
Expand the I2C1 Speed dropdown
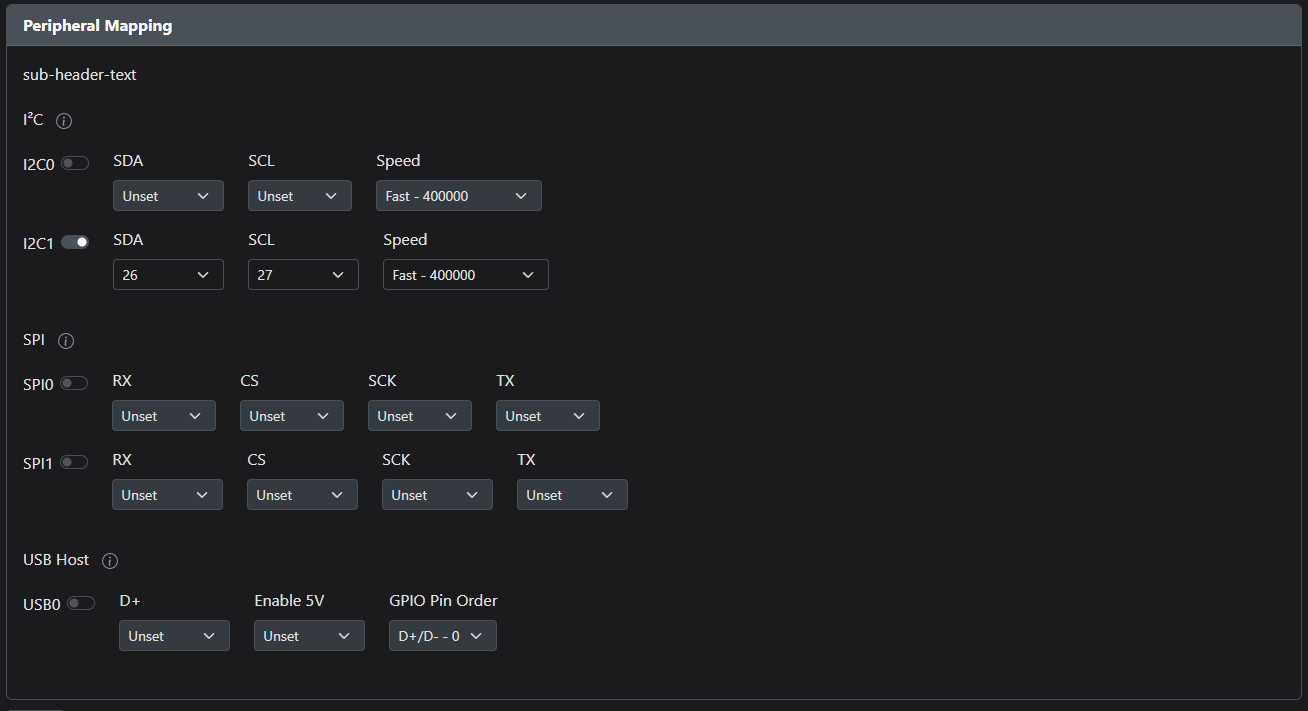click(x=466, y=275)
